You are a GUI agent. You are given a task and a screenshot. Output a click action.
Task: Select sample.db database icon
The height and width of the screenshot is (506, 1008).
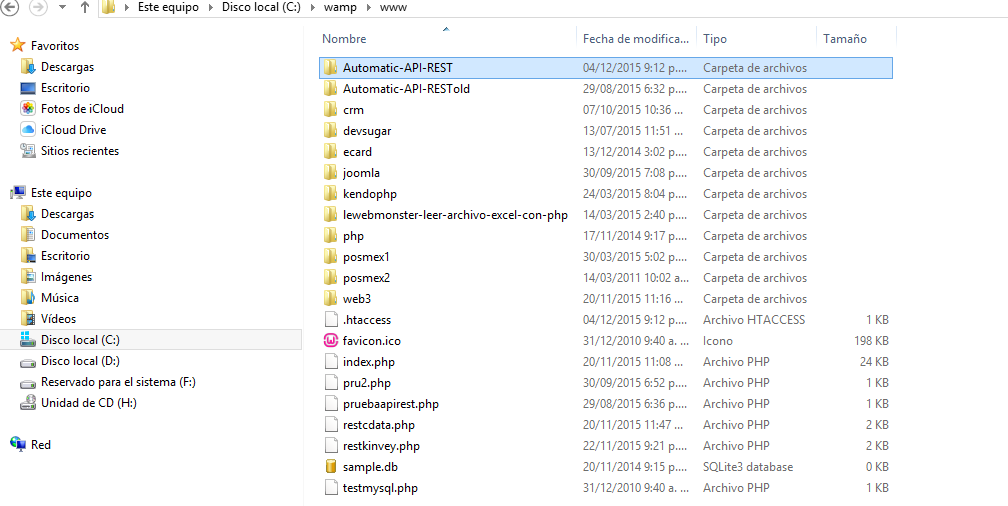[x=331, y=467]
